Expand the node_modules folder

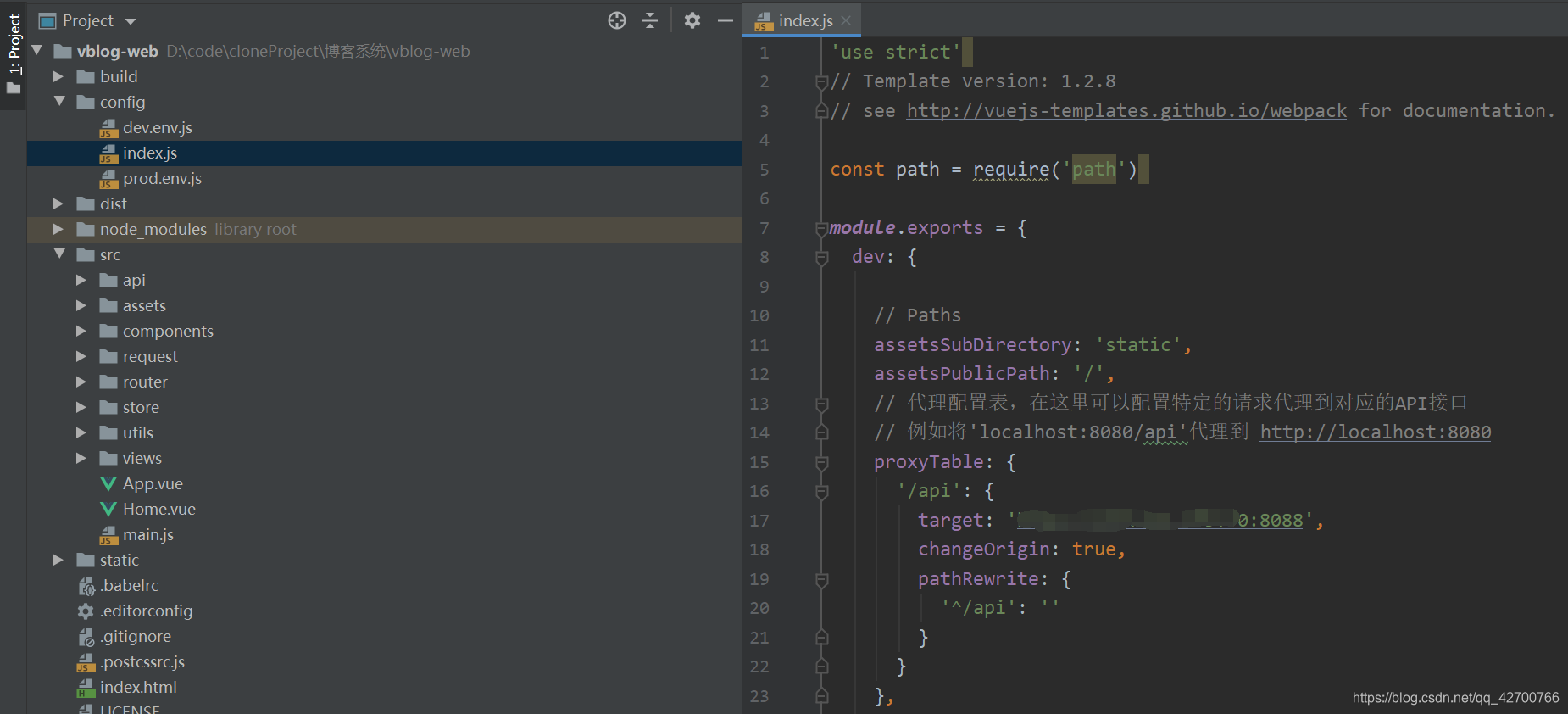click(58, 229)
